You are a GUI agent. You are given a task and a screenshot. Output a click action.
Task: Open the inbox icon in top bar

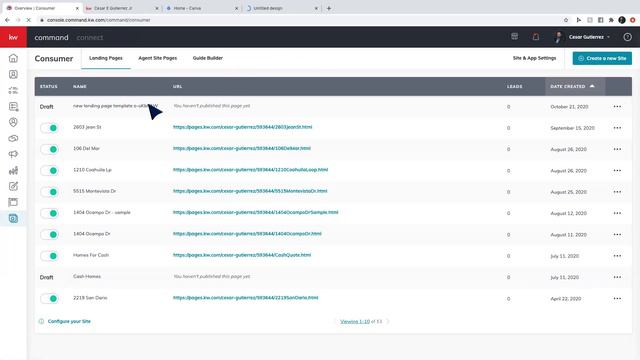click(514, 37)
